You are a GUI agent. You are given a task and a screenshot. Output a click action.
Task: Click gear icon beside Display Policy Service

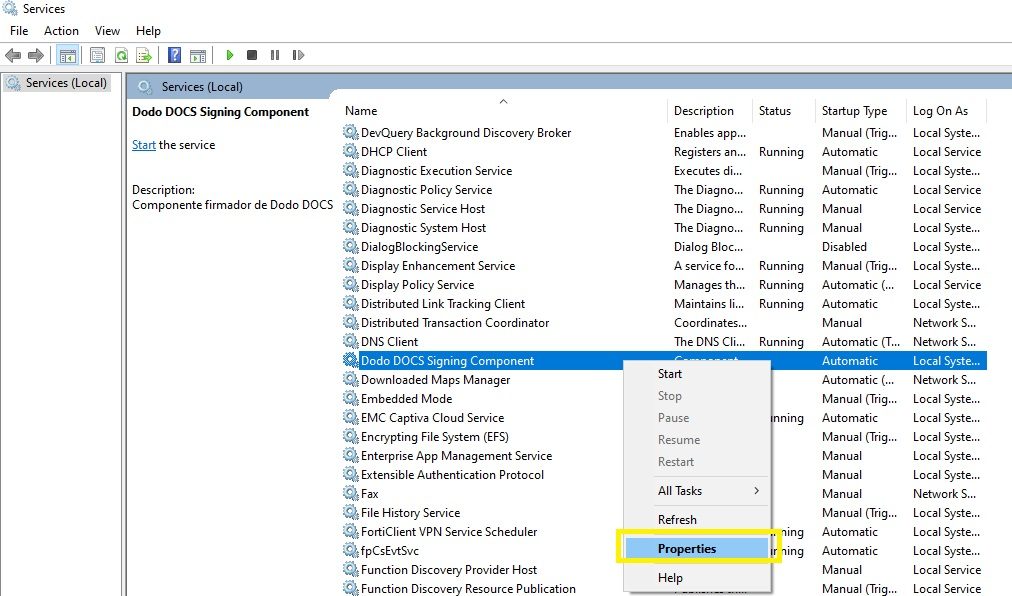(x=350, y=284)
